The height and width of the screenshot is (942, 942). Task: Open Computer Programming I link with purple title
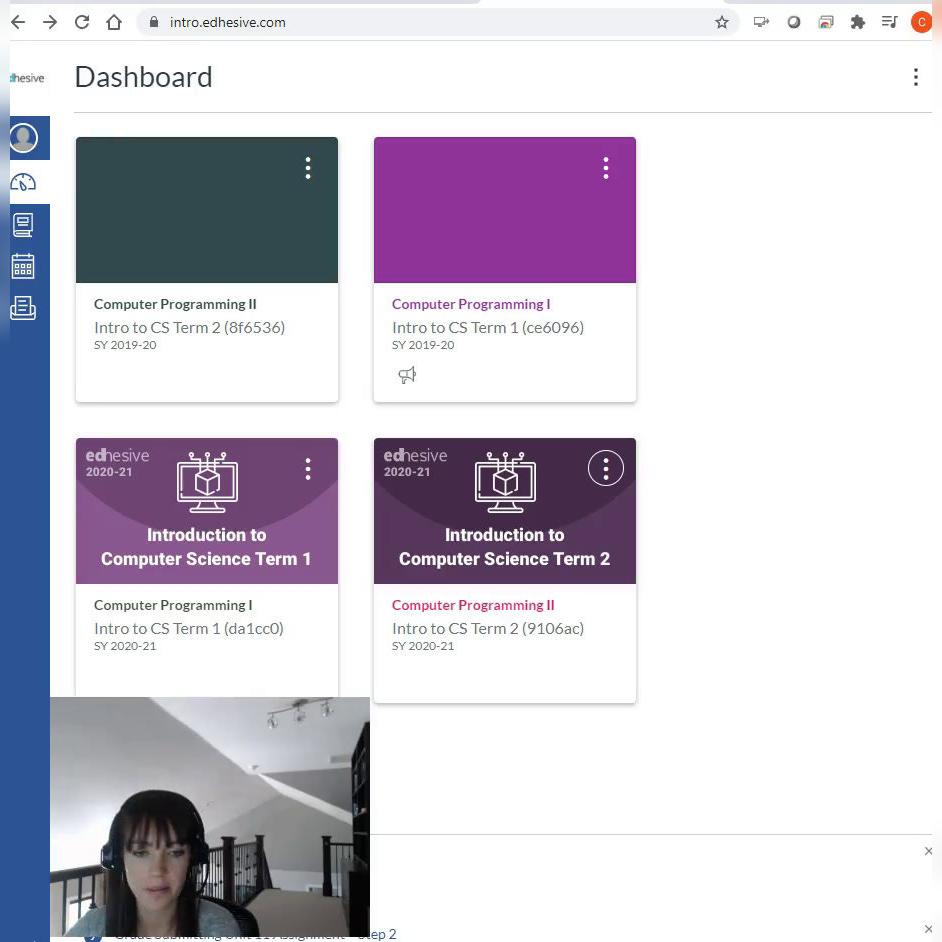[470, 304]
